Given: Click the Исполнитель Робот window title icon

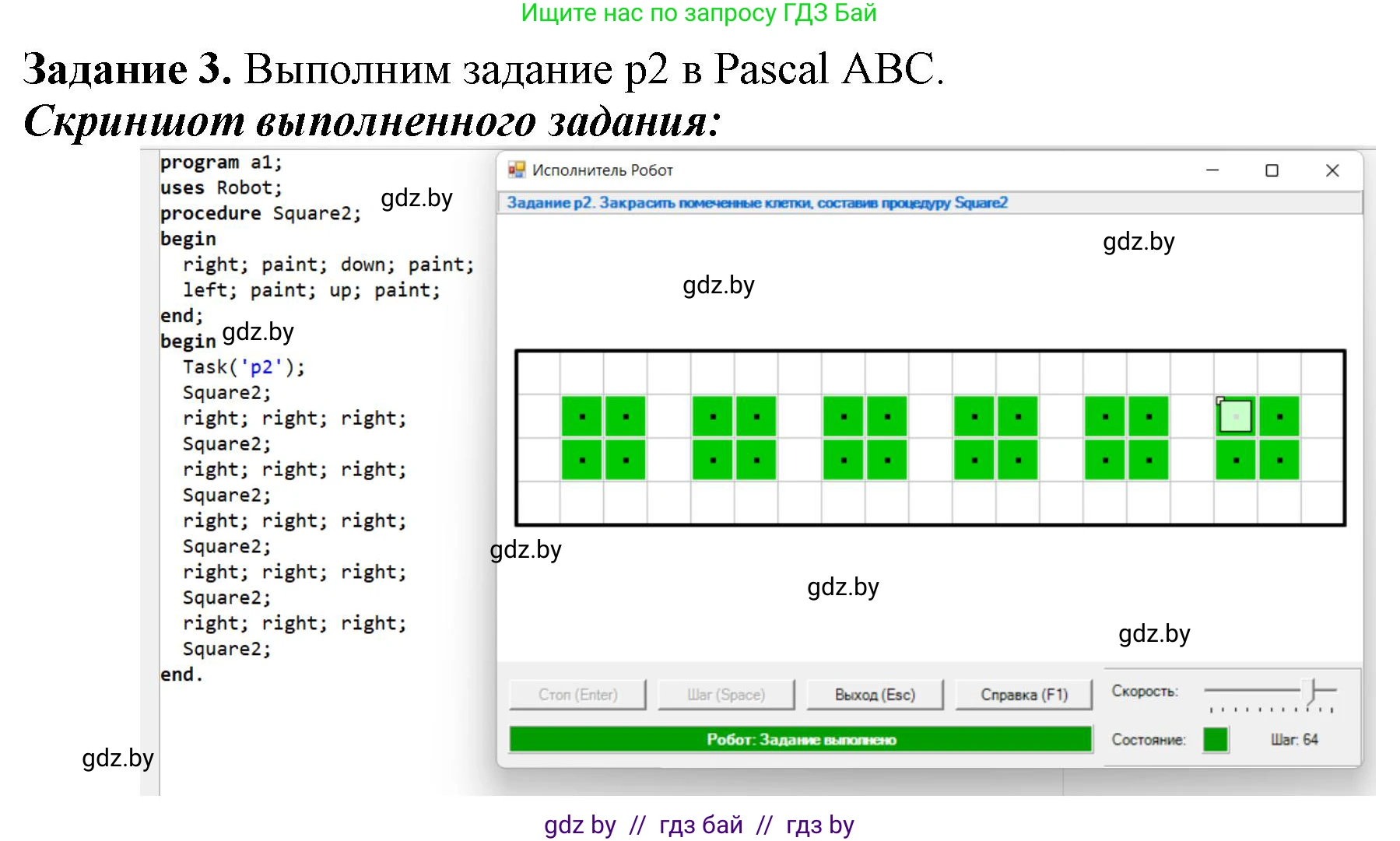Looking at the screenshot, I should point(516,170).
